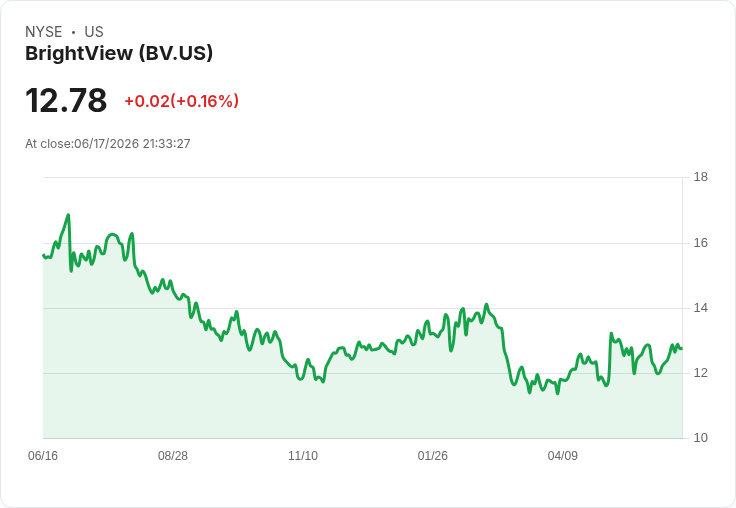Select the US market label
736x508 pixels.
94,32
